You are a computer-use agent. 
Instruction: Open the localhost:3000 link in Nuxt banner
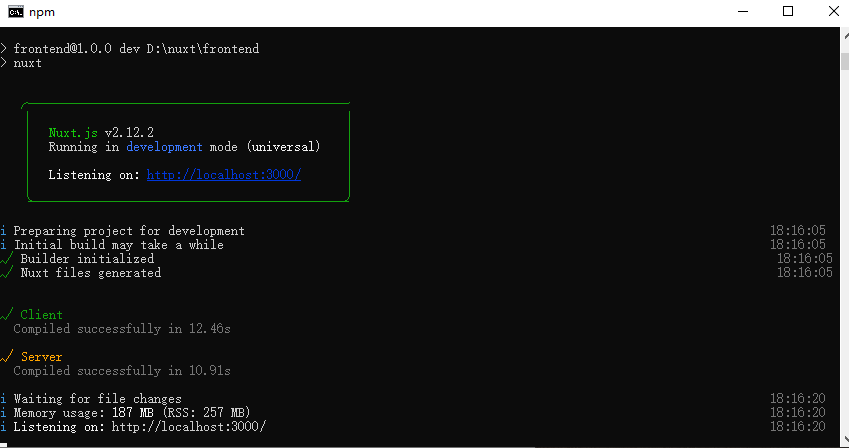click(x=224, y=175)
